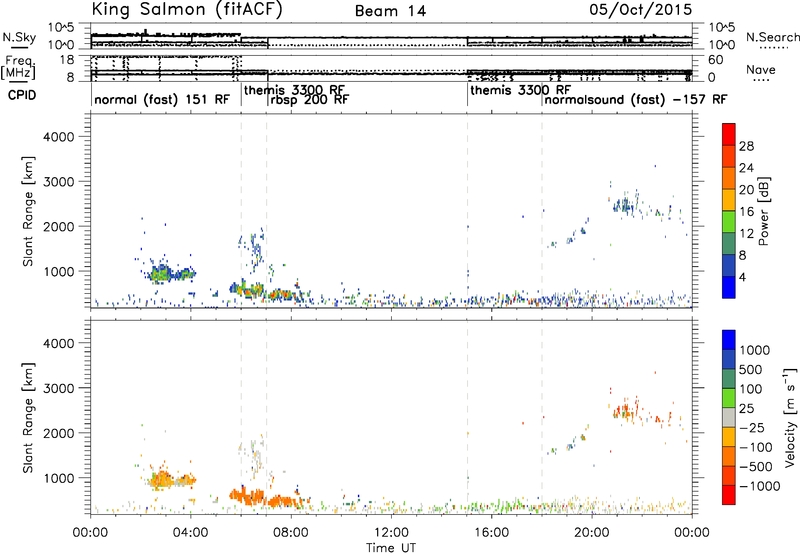Click the date label '05/Oct/2015'

pyautogui.click(x=641, y=9)
